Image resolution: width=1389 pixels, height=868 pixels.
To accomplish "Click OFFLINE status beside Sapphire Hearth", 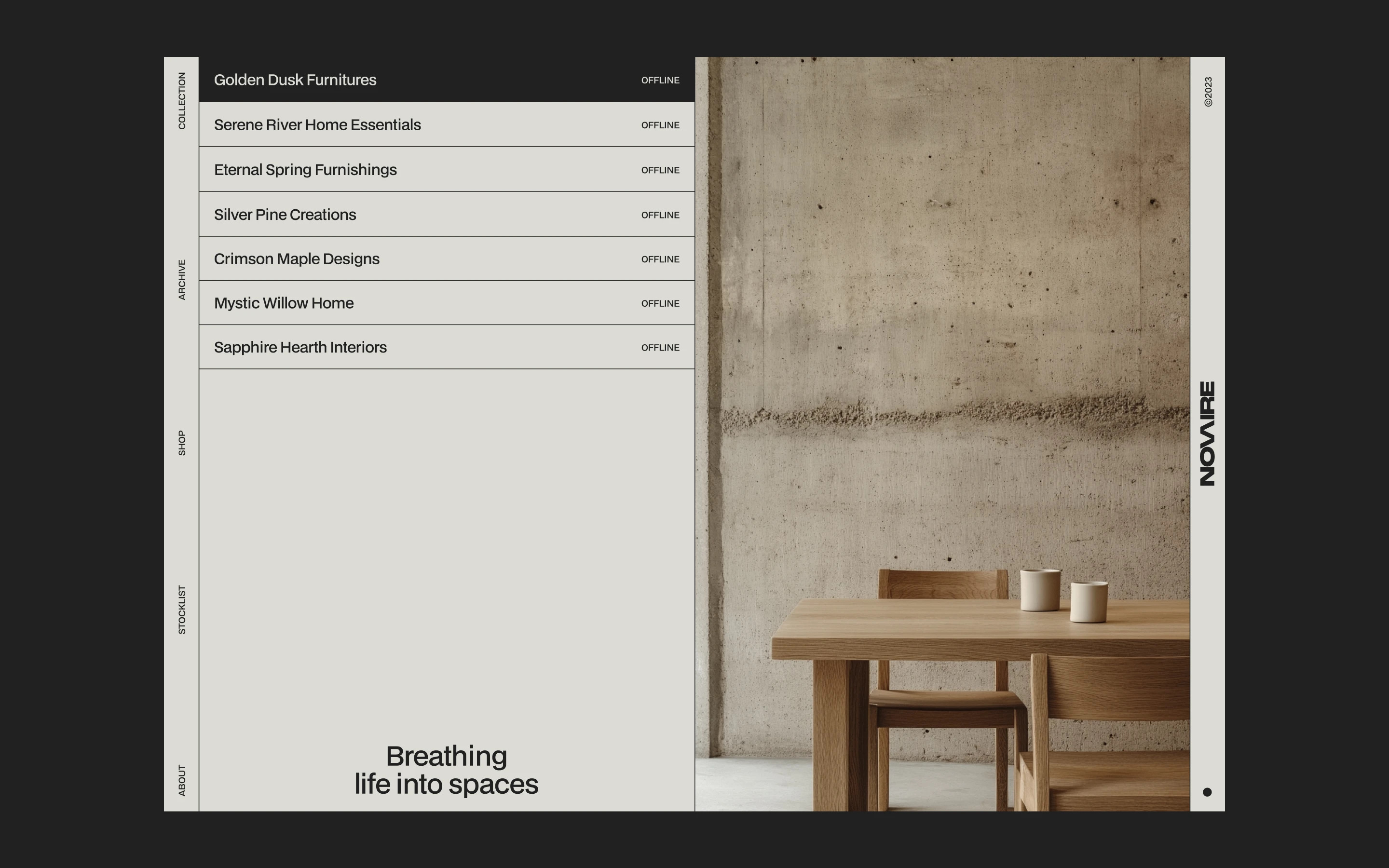I will pos(660,348).
